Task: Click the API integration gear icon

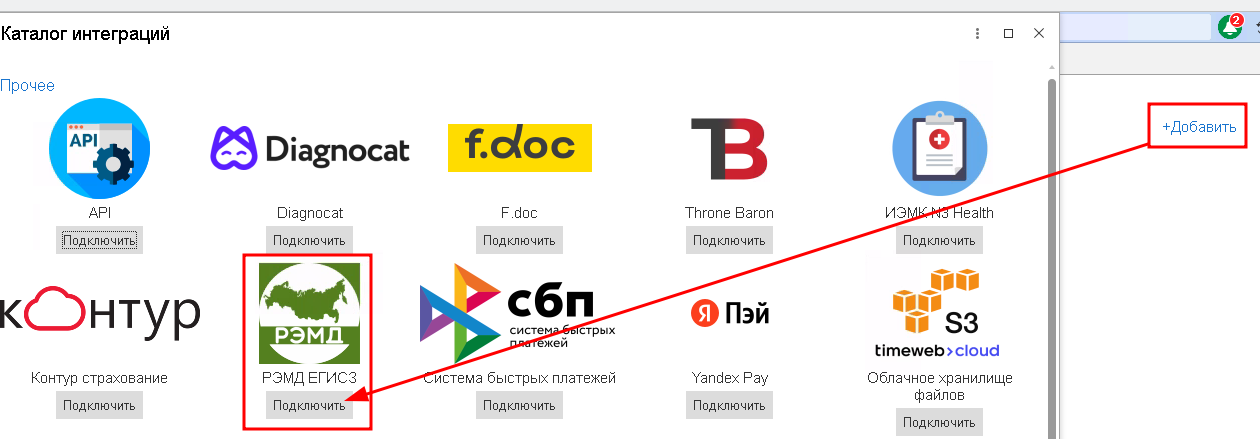Action: [x=99, y=149]
